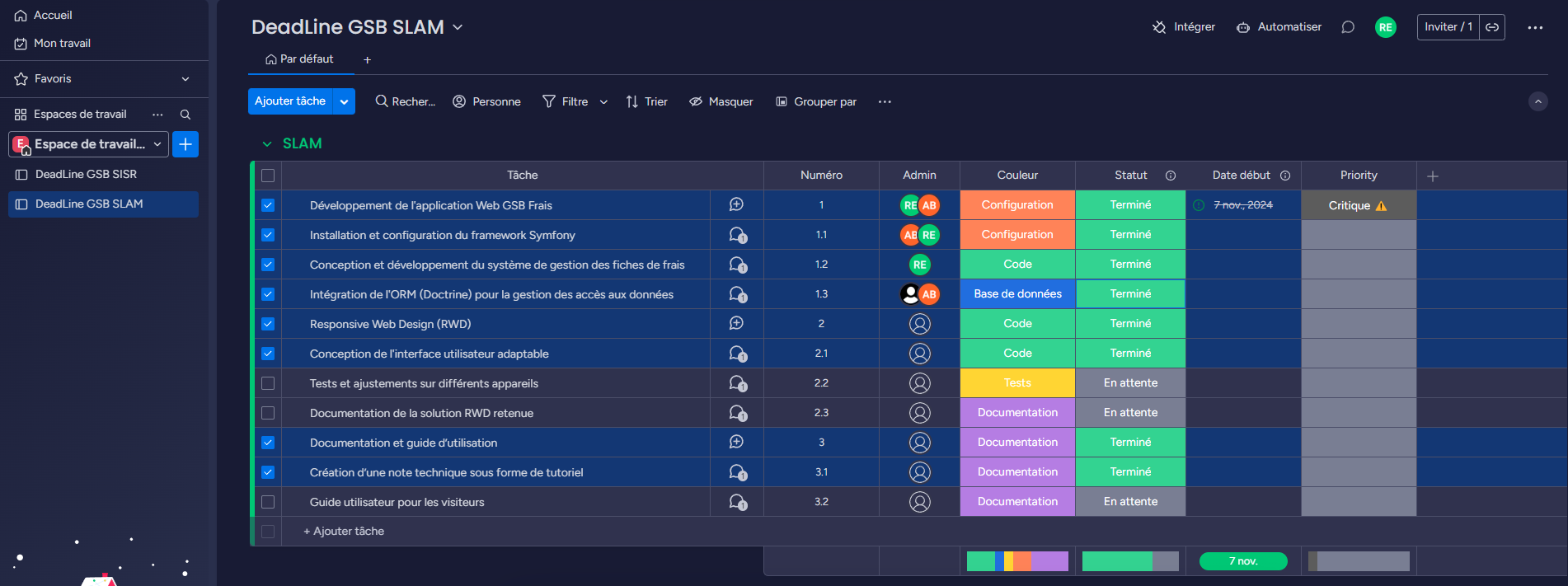Switch to the Par défaut view tab
The image size is (1568, 586).
pos(299,59)
